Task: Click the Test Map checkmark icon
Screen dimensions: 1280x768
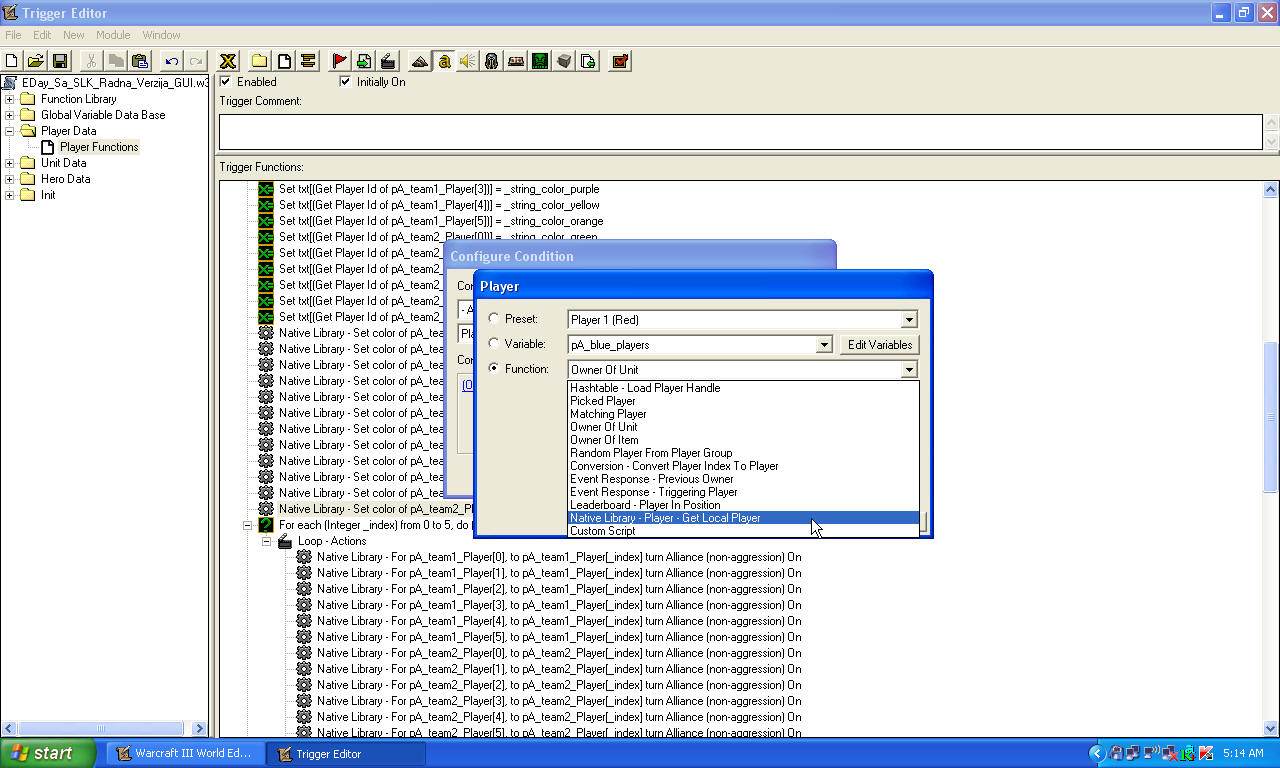Action: (x=620, y=61)
